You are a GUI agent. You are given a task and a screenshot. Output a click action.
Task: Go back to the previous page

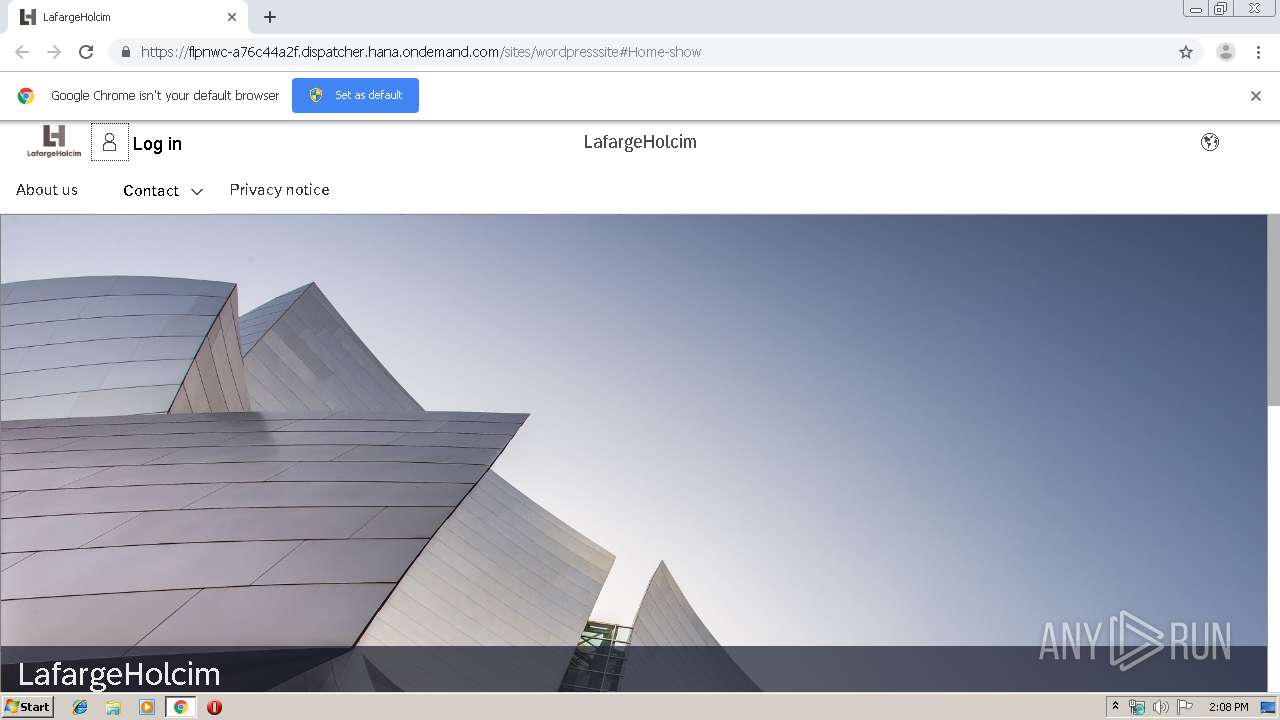click(x=22, y=52)
